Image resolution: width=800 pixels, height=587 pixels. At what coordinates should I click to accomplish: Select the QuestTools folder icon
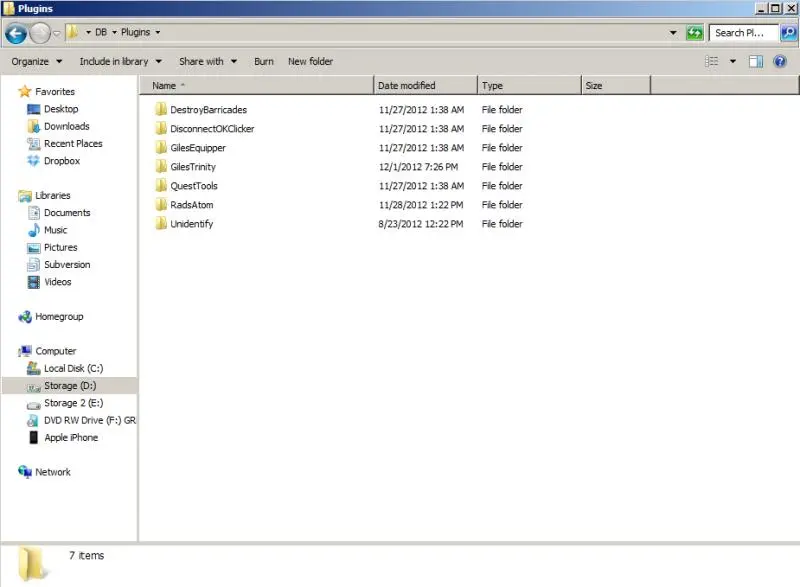click(161, 185)
